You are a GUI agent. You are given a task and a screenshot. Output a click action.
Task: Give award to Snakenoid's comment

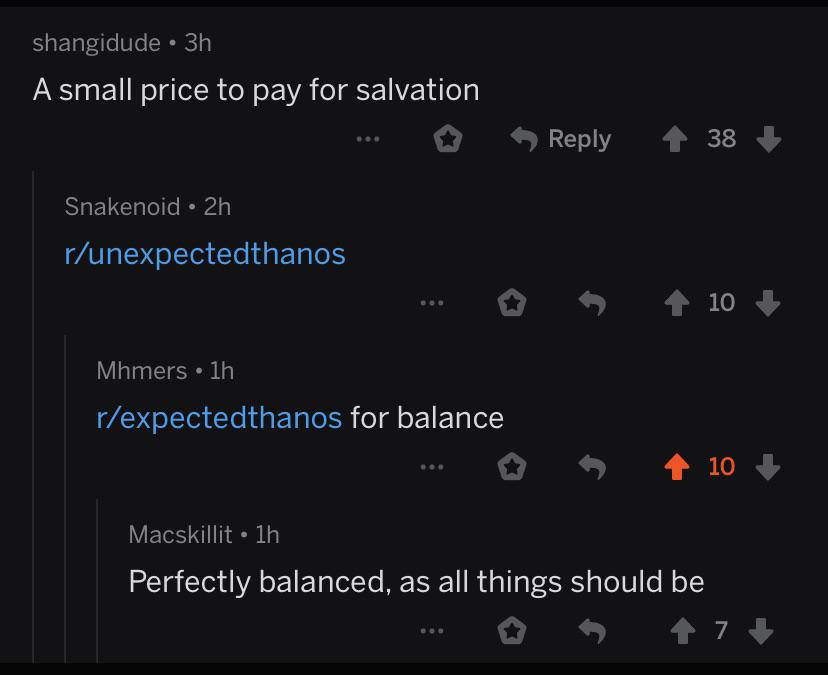tap(512, 302)
